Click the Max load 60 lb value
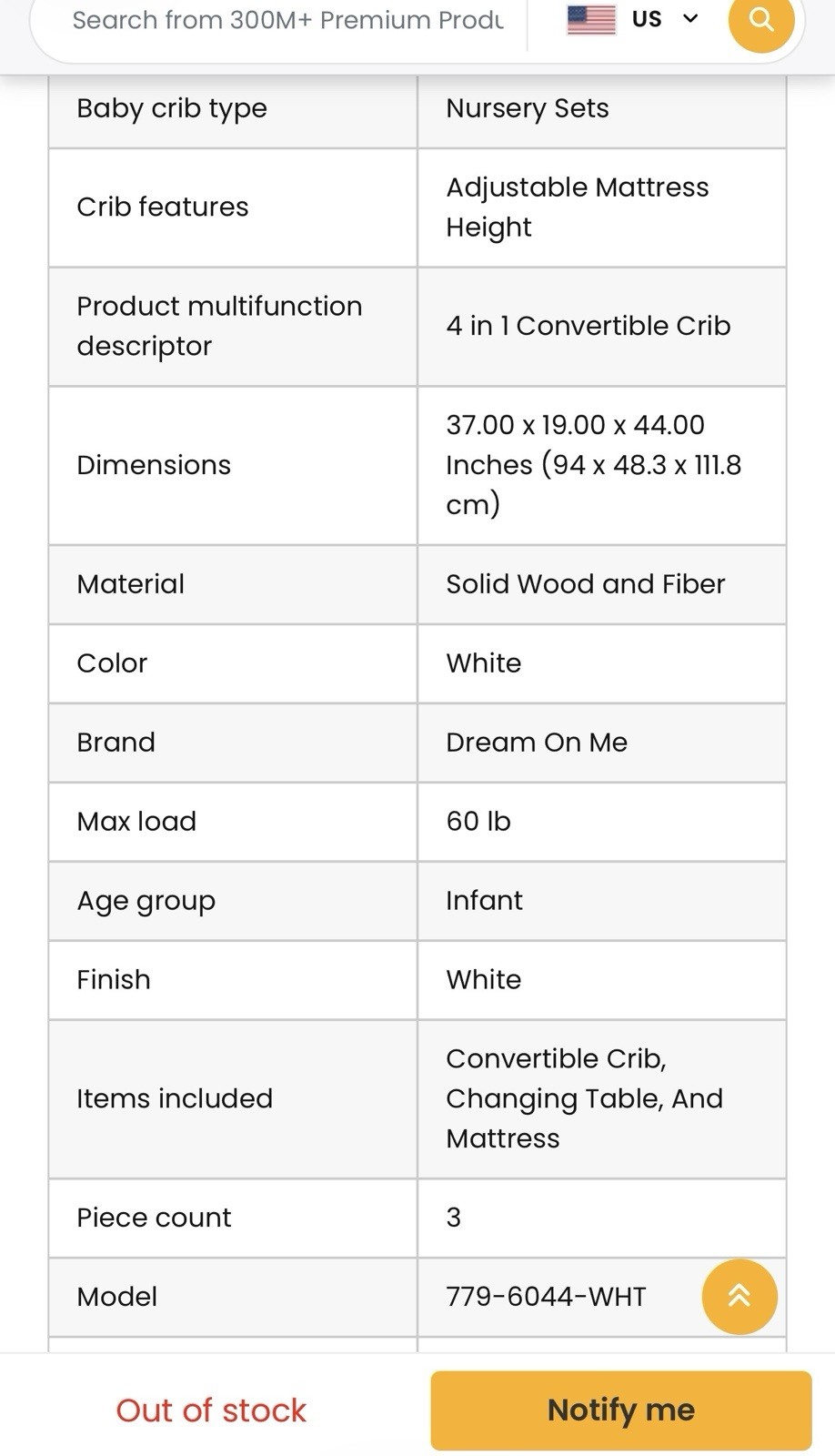Image resolution: width=835 pixels, height=1456 pixels. coord(478,821)
